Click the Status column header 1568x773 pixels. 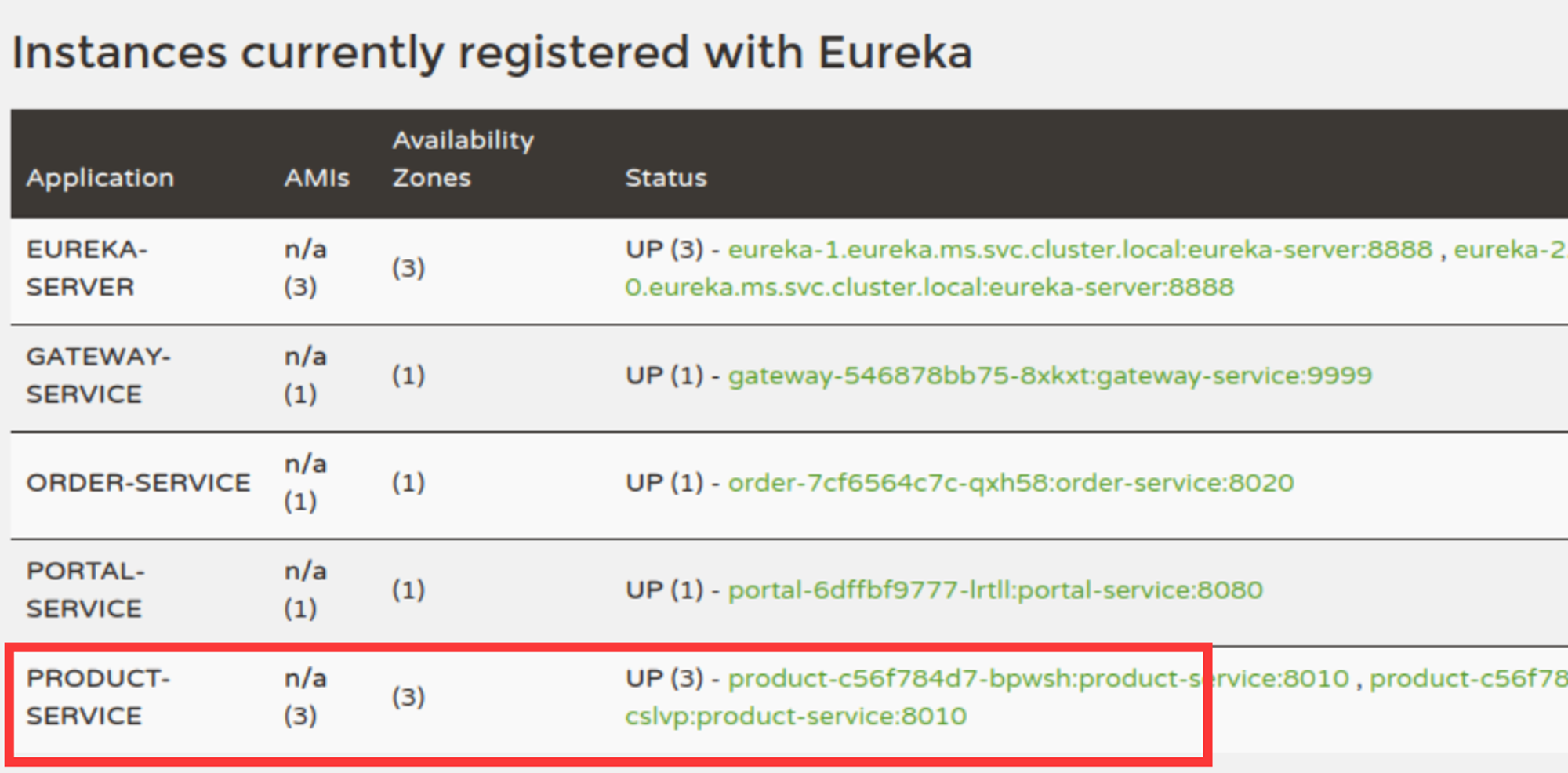[x=666, y=178]
